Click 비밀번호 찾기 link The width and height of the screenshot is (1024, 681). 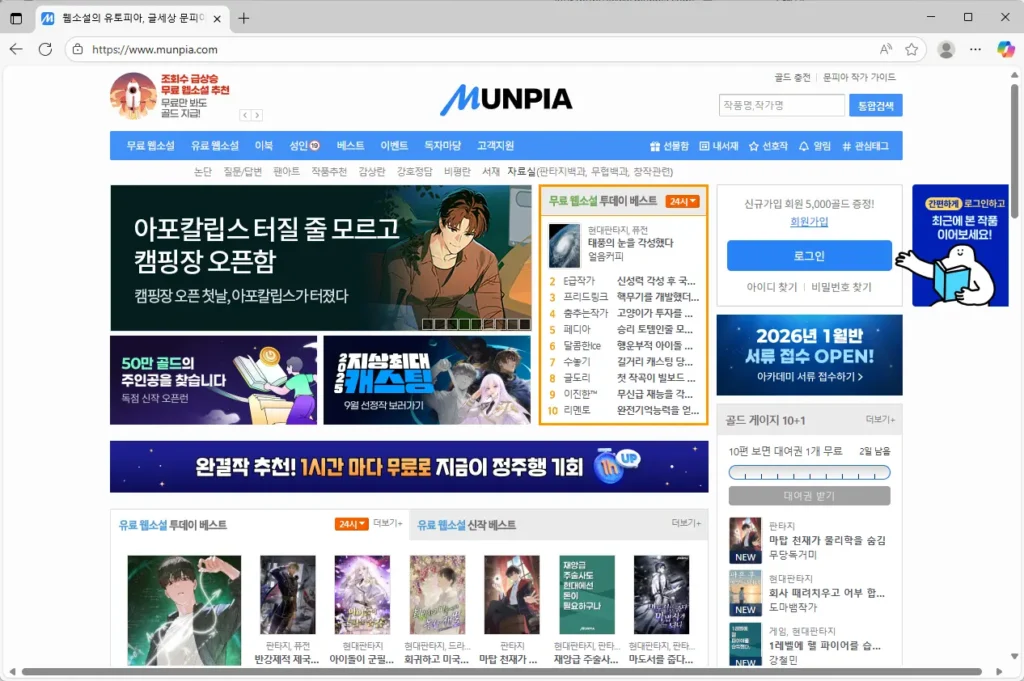841,287
